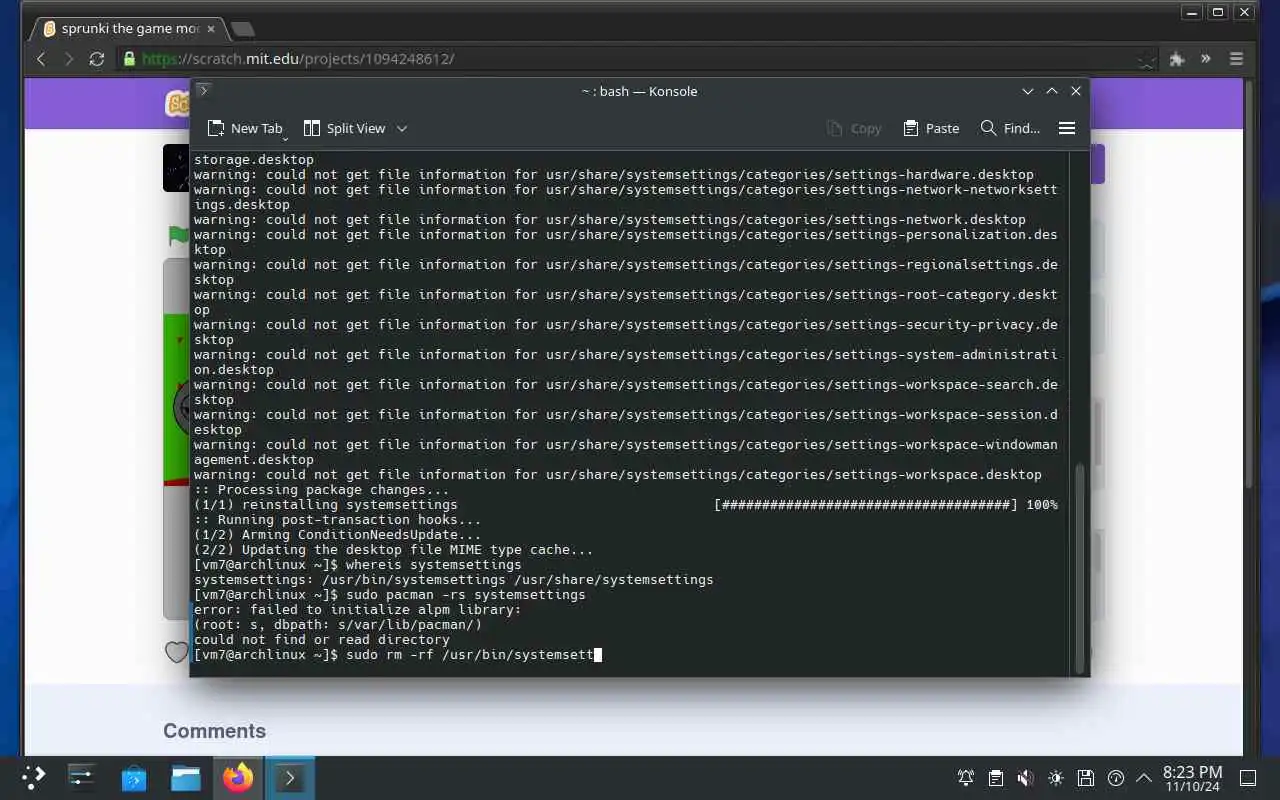The height and width of the screenshot is (800, 1280).
Task: Click the ':: Processing package changes...' line
Action: (x=321, y=490)
